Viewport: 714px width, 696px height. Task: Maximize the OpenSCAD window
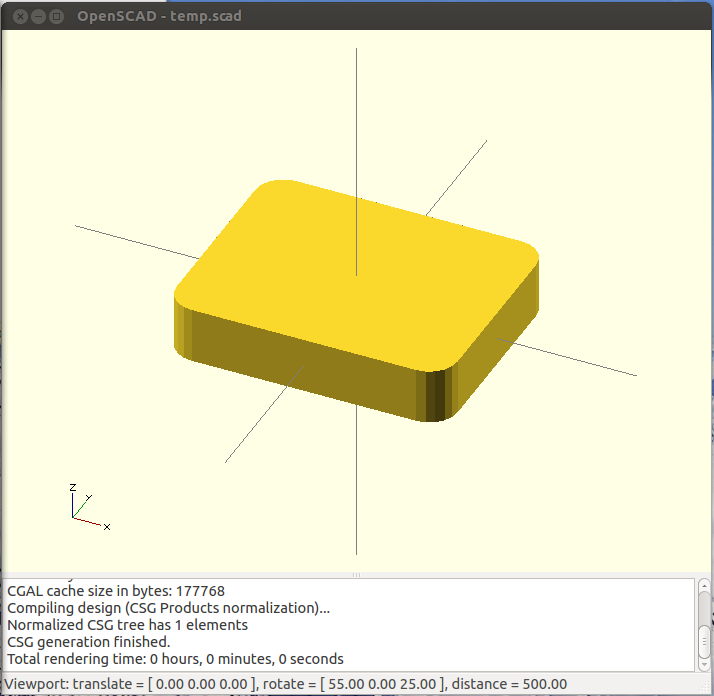56,16
